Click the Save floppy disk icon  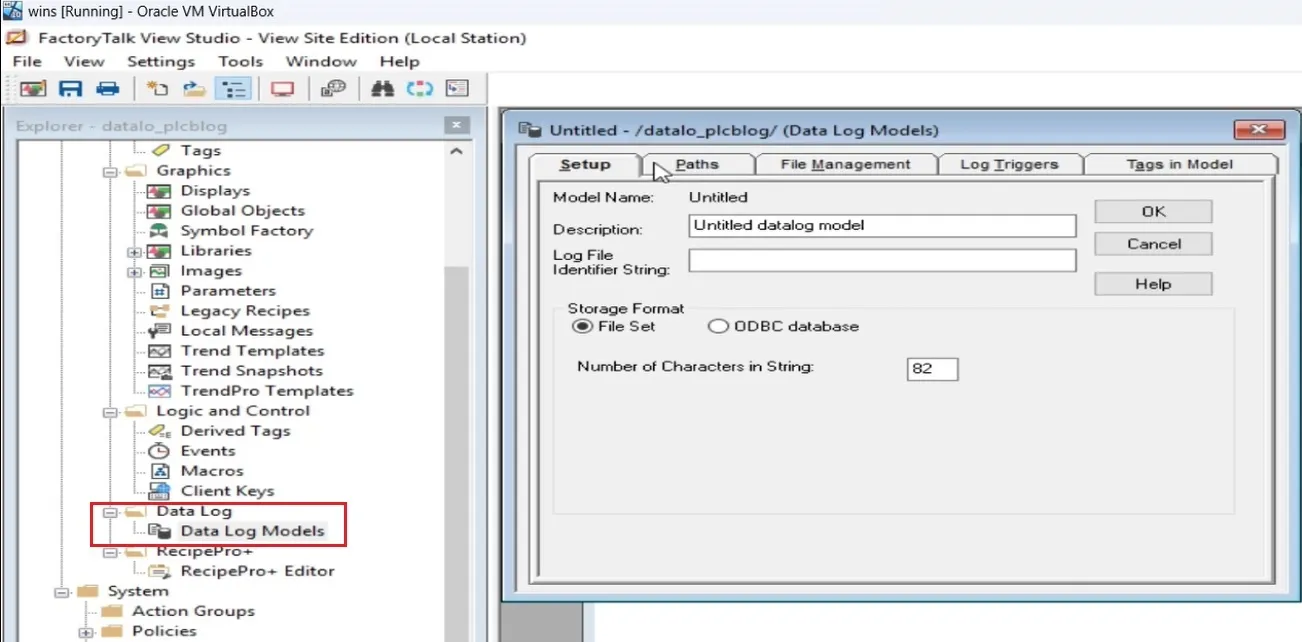[x=70, y=89]
